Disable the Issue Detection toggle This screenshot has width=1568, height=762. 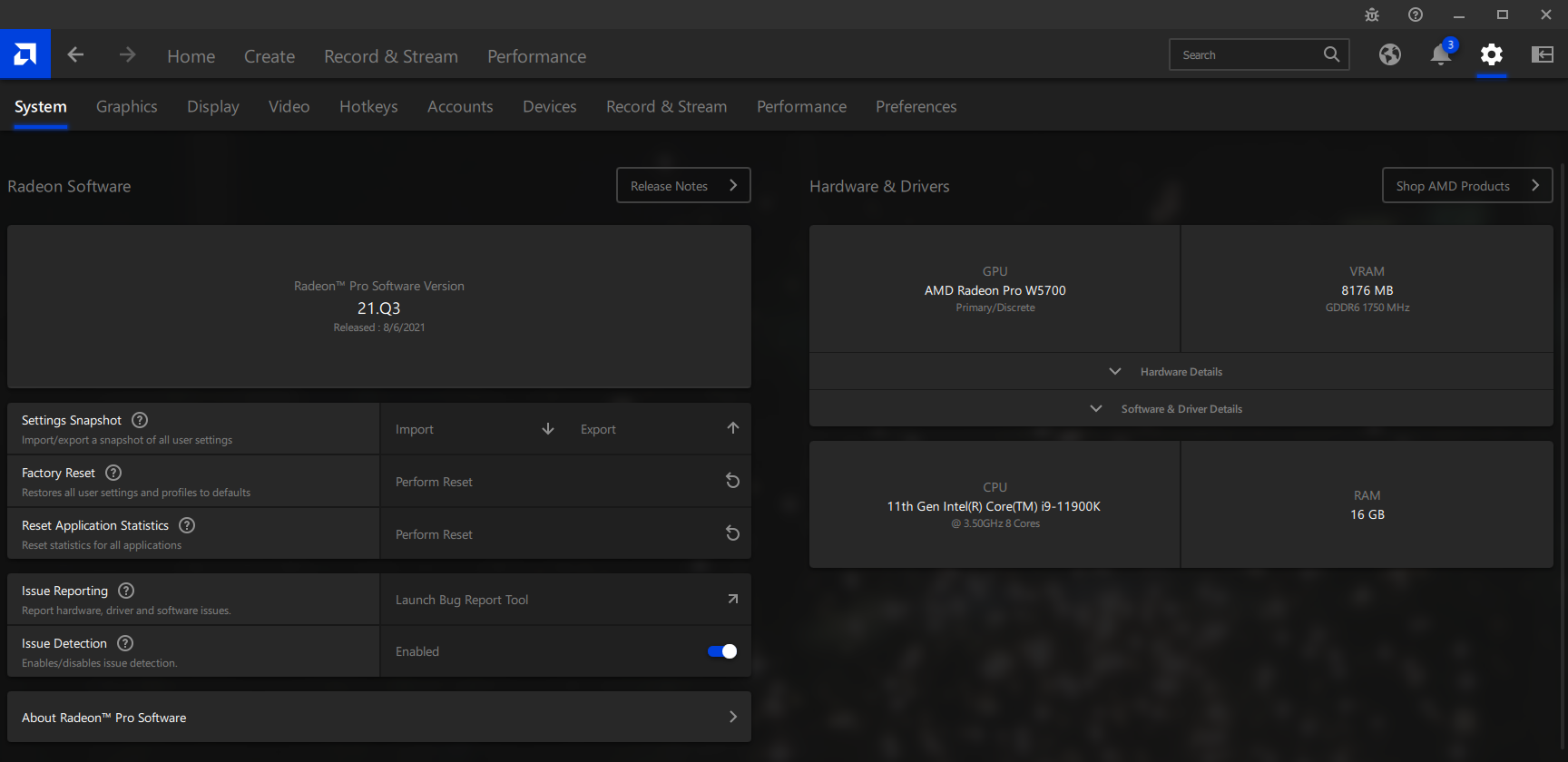point(722,651)
